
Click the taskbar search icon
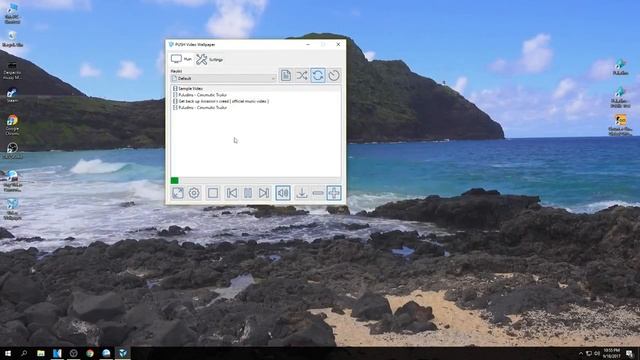point(24,353)
